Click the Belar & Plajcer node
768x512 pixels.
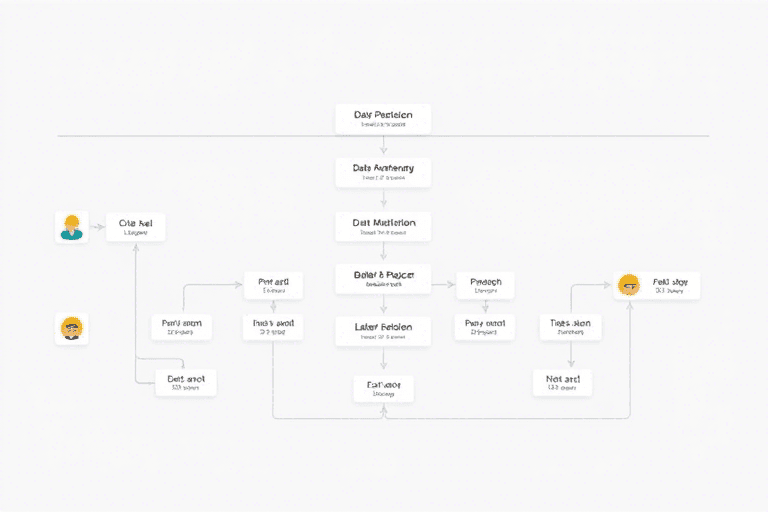[x=383, y=278]
